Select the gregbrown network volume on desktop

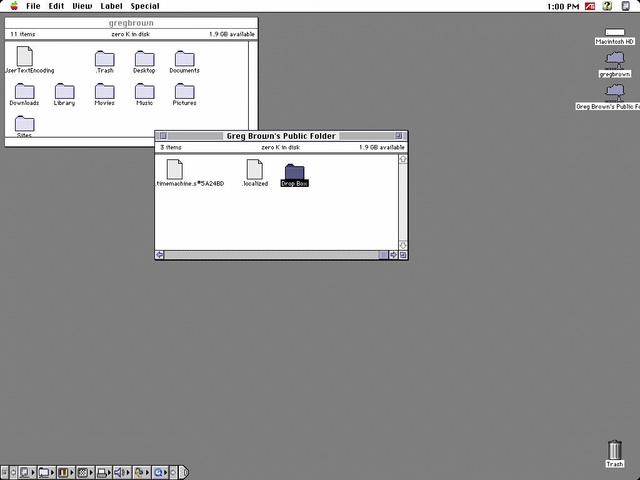coord(615,64)
